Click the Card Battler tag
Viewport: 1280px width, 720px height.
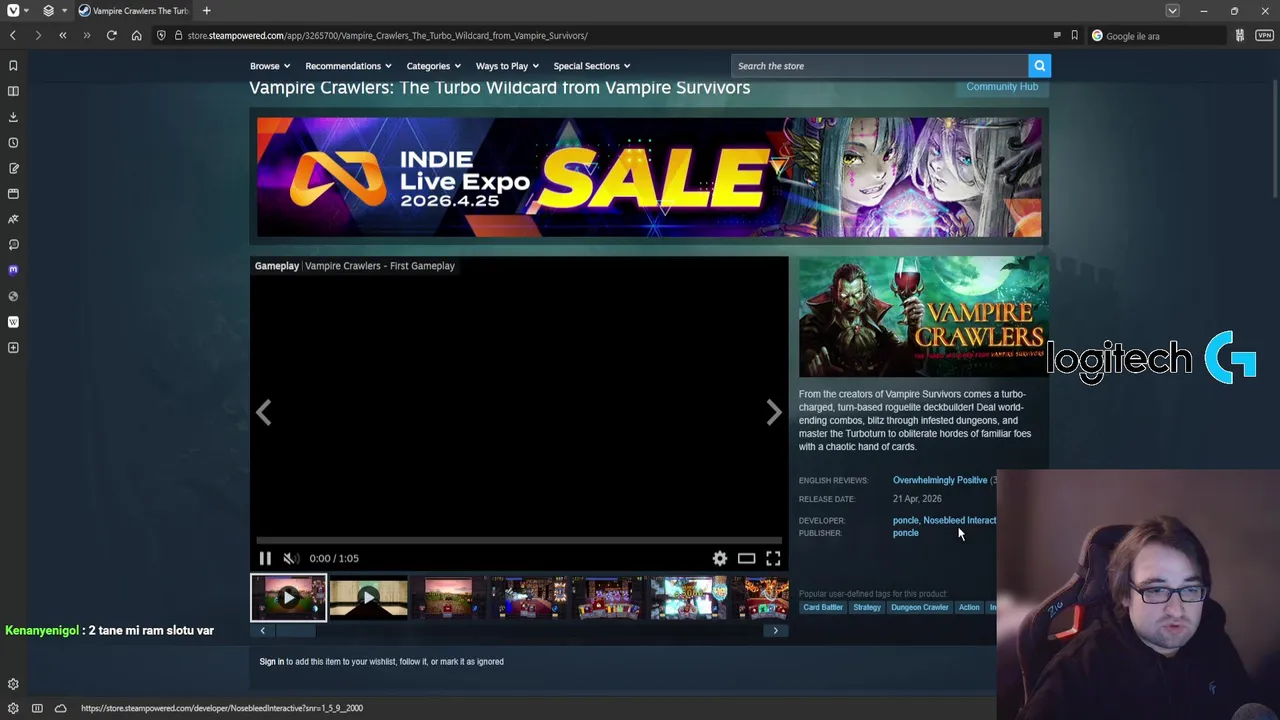(823, 607)
